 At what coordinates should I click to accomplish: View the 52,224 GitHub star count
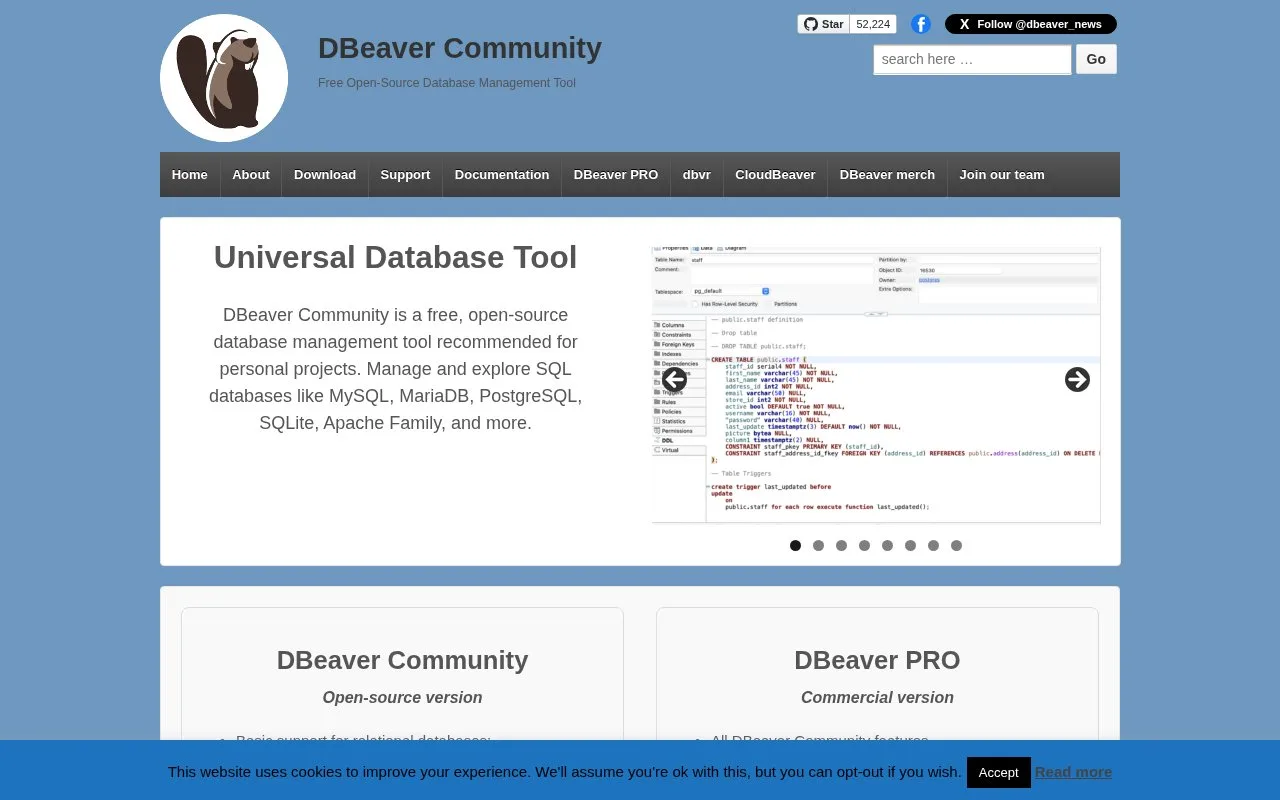(x=873, y=24)
